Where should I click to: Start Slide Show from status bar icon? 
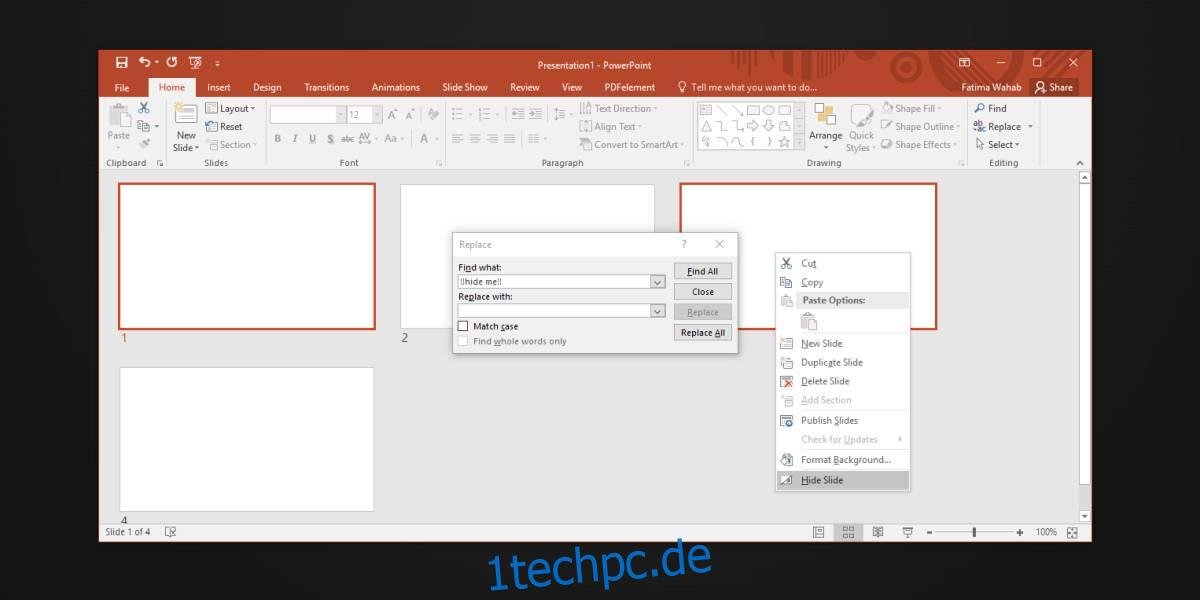pyautogui.click(x=908, y=532)
